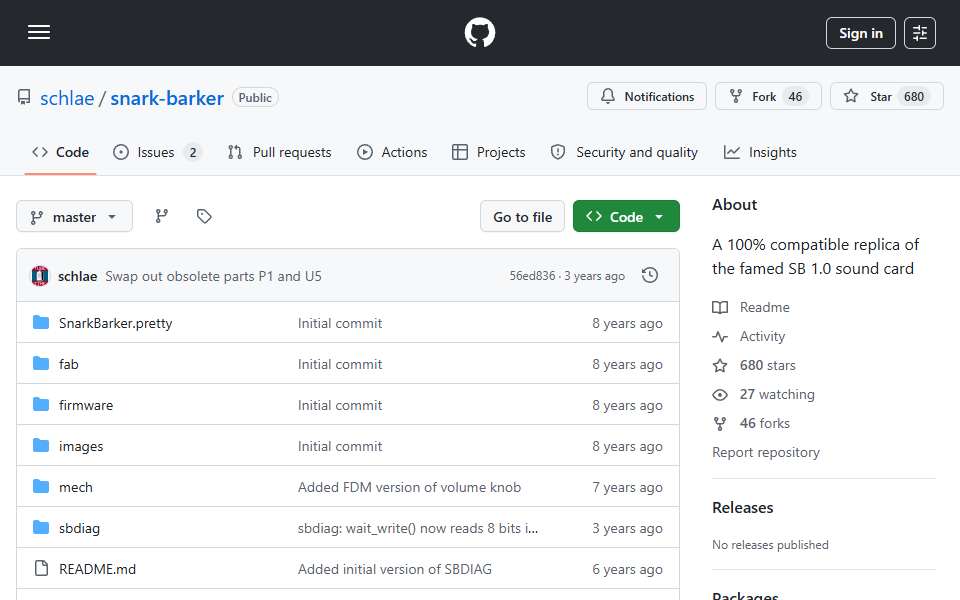This screenshot has height=600, width=960.
Task: Open the sbdiag folder
Action: [79, 528]
